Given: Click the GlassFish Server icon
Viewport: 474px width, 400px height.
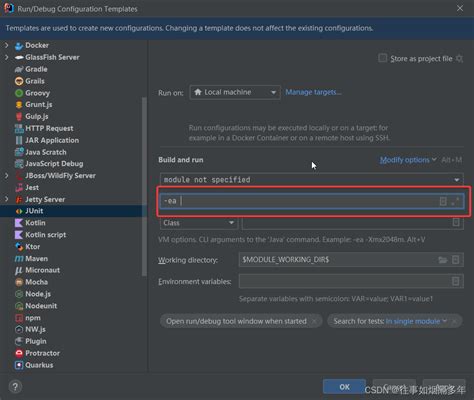Looking at the screenshot, I should [x=19, y=57].
